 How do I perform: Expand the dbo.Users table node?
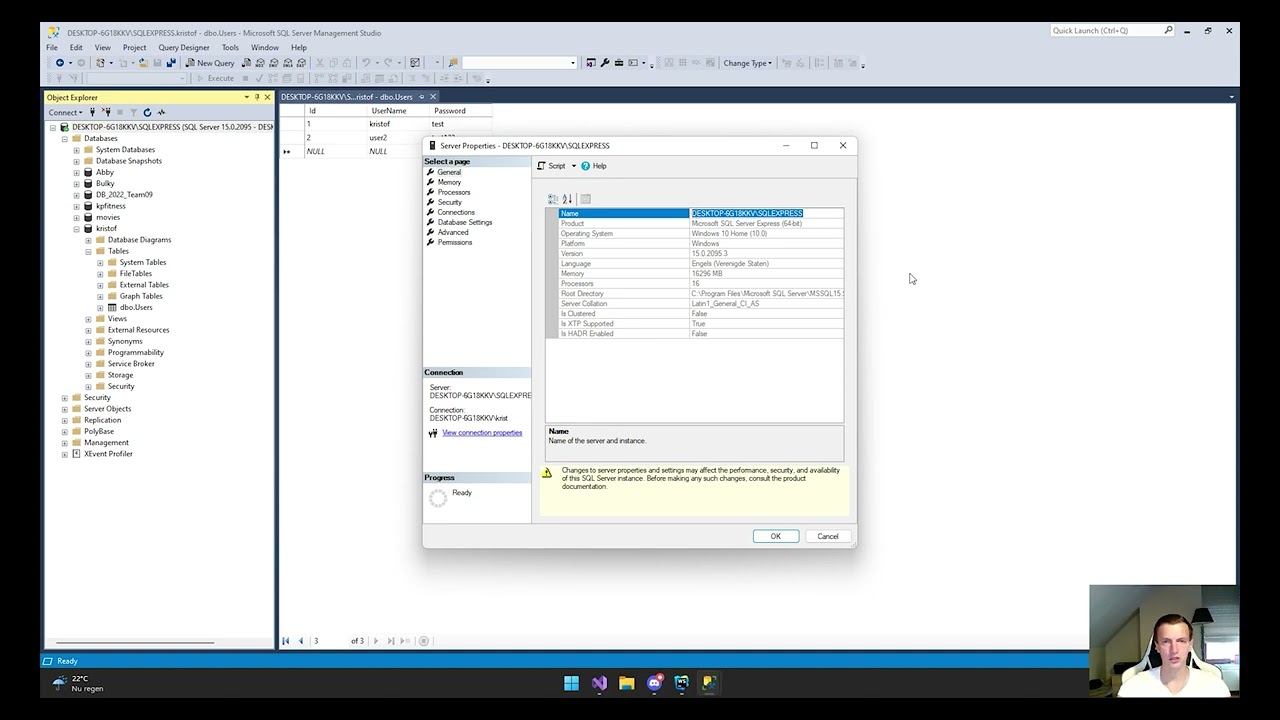100,308
